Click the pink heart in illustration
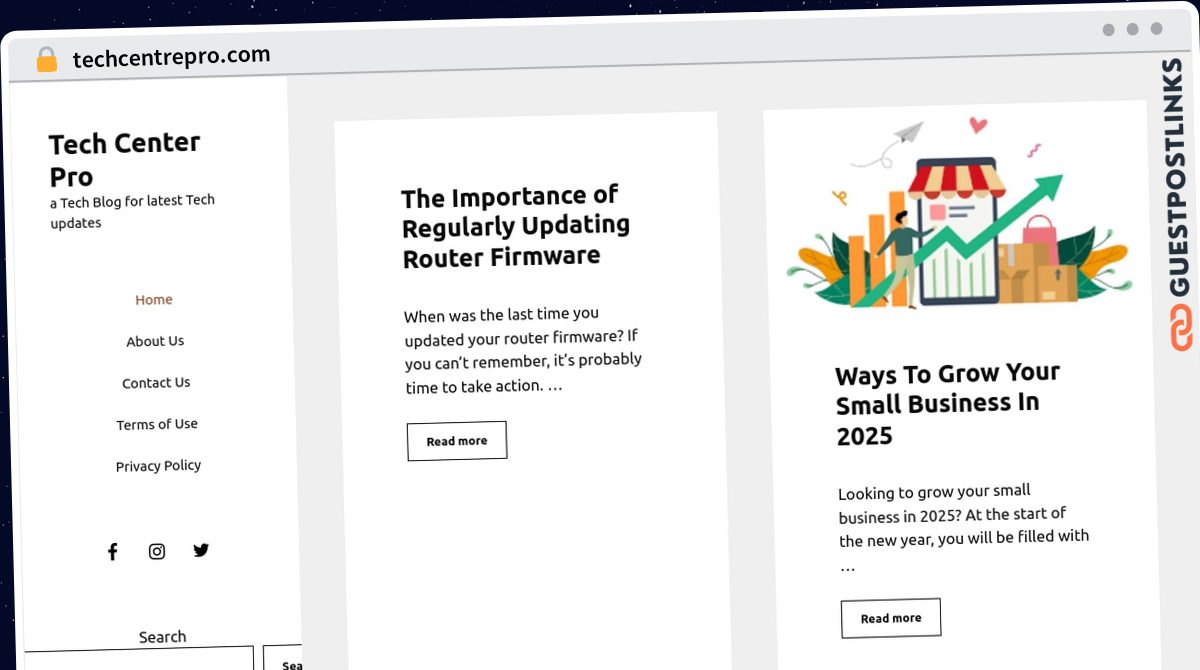The image size is (1200, 670). click(x=978, y=125)
